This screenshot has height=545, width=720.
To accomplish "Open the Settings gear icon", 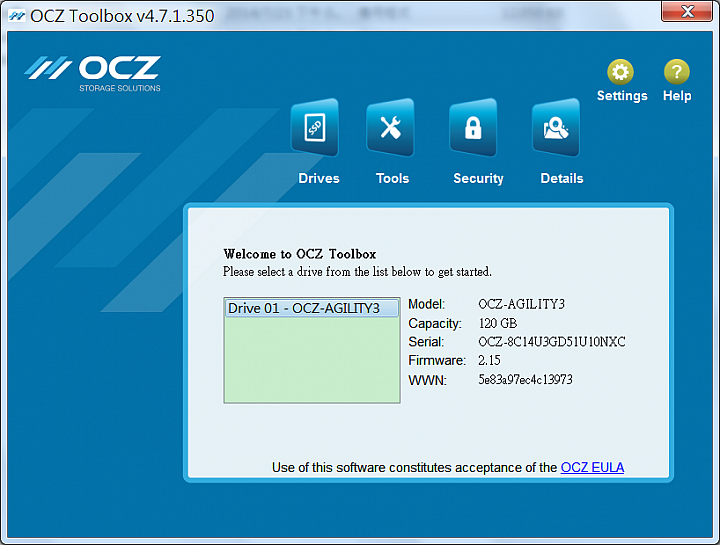I will [x=620, y=72].
